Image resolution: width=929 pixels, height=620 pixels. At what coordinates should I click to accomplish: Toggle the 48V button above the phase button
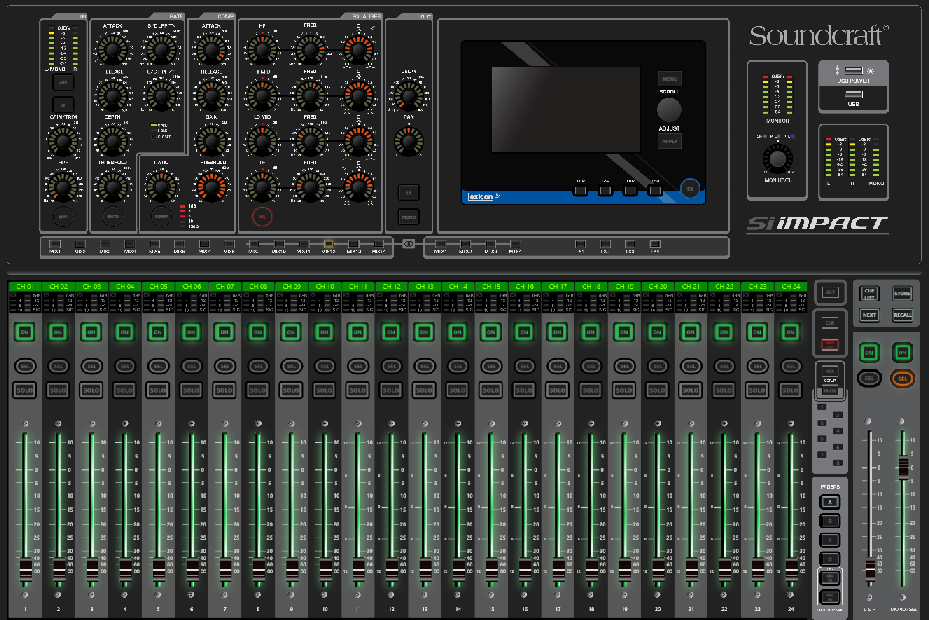pos(63,82)
